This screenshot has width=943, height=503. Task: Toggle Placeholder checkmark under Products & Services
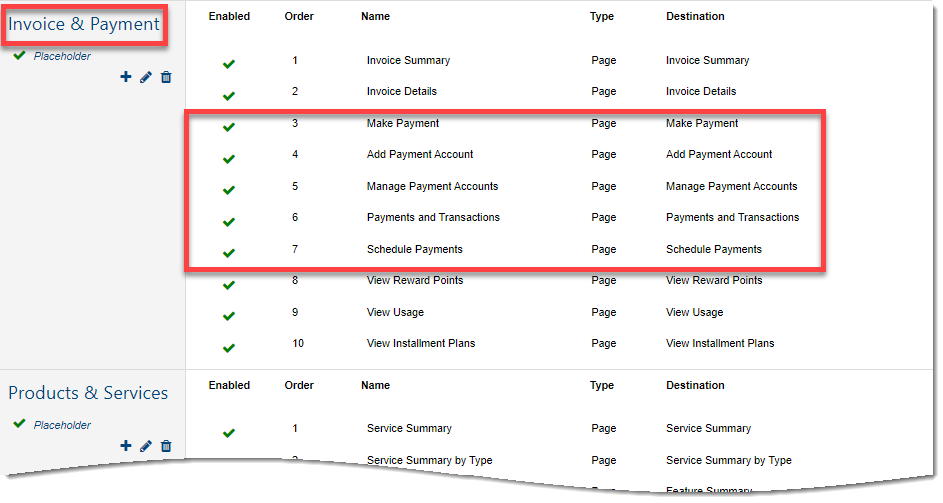click(19, 423)
